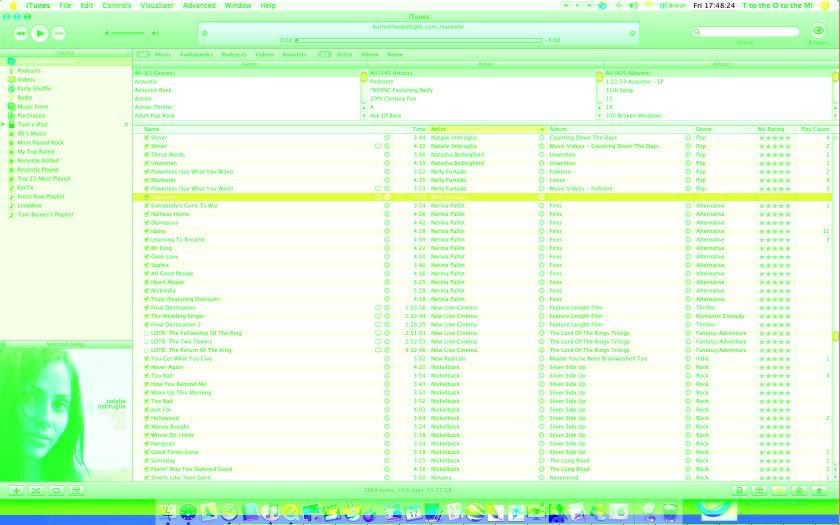This screenshot has width=840, height=525.
Task: Open the Advanced menu
Action: pyautogui.click(x=199, y=5)
